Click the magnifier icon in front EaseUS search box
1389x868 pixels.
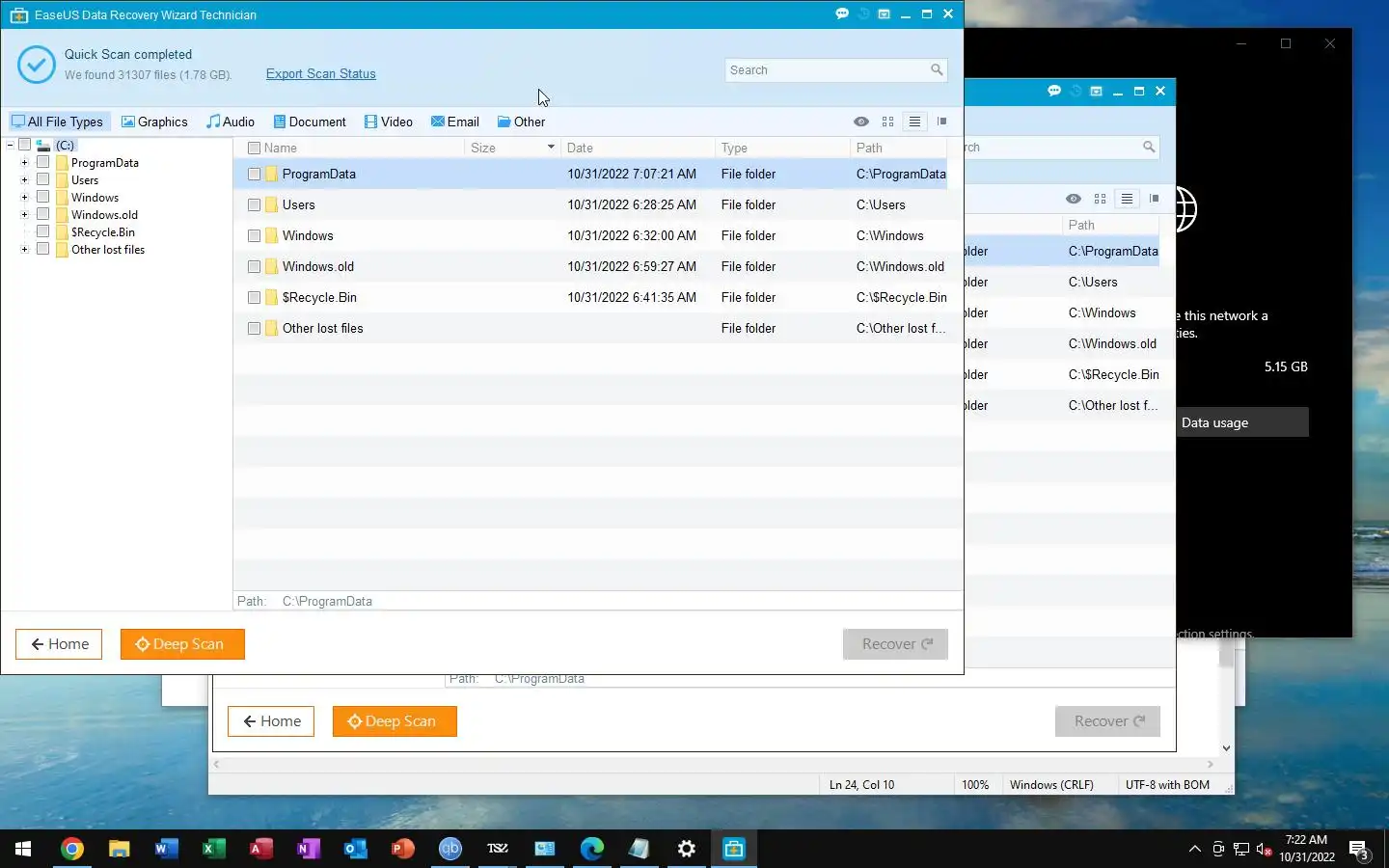(x=936, y=69)
